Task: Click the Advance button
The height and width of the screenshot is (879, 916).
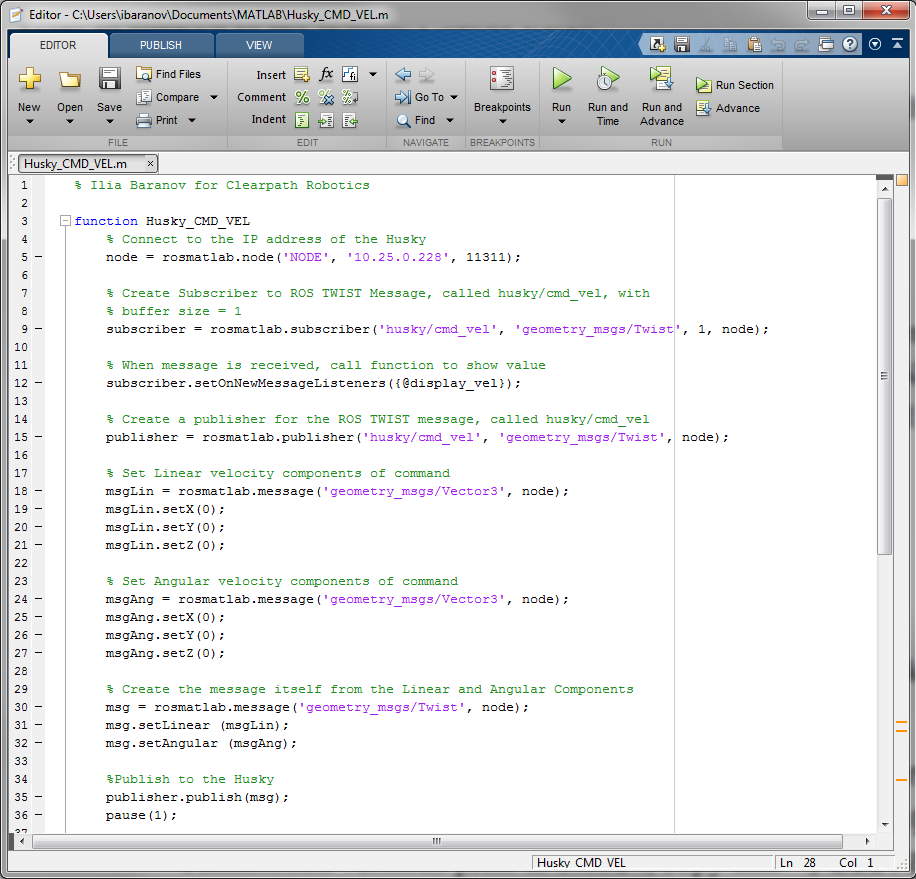Action: [728, 108]
